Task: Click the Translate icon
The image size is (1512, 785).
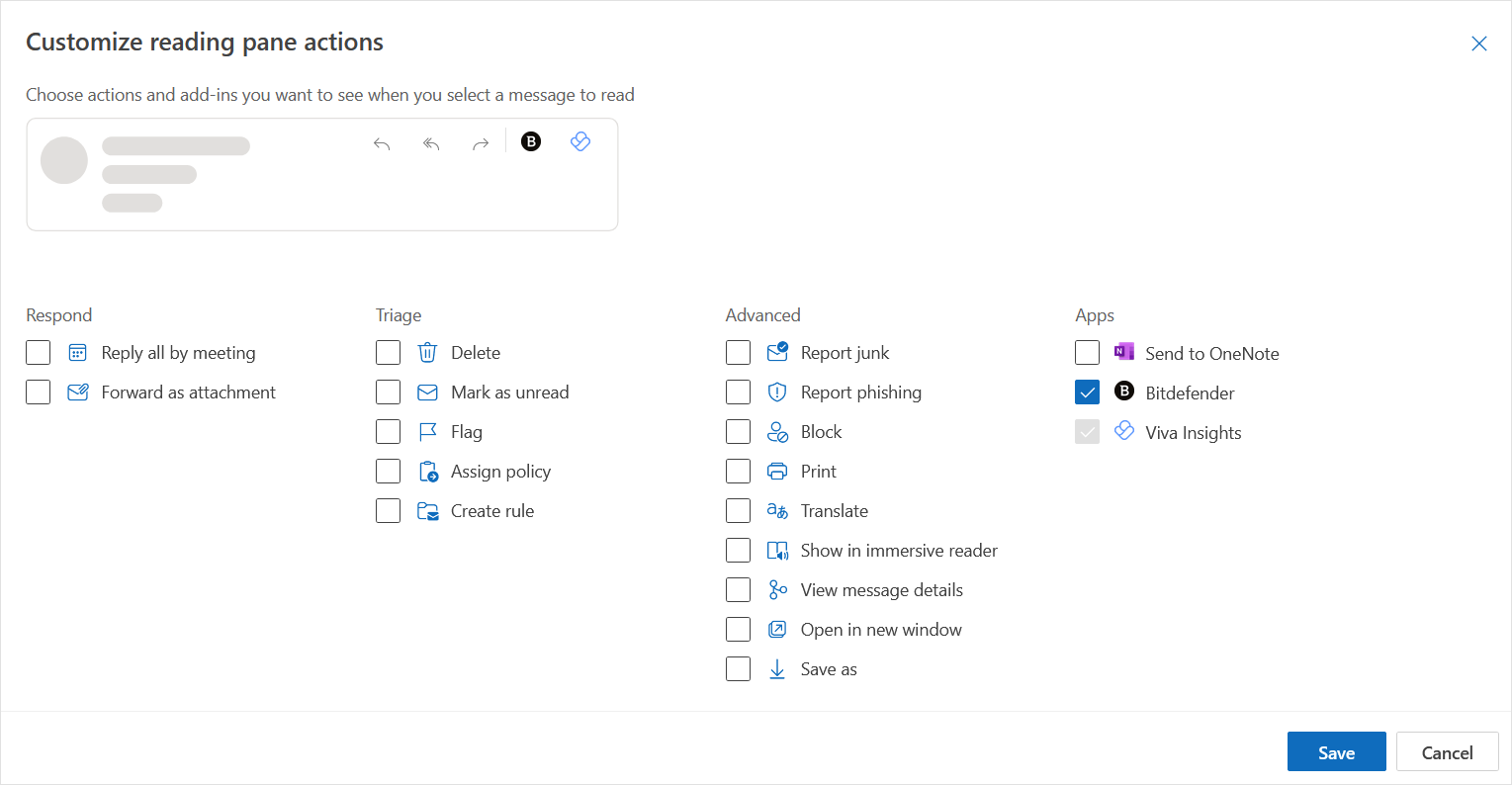Action: click(x=777, y=510)
